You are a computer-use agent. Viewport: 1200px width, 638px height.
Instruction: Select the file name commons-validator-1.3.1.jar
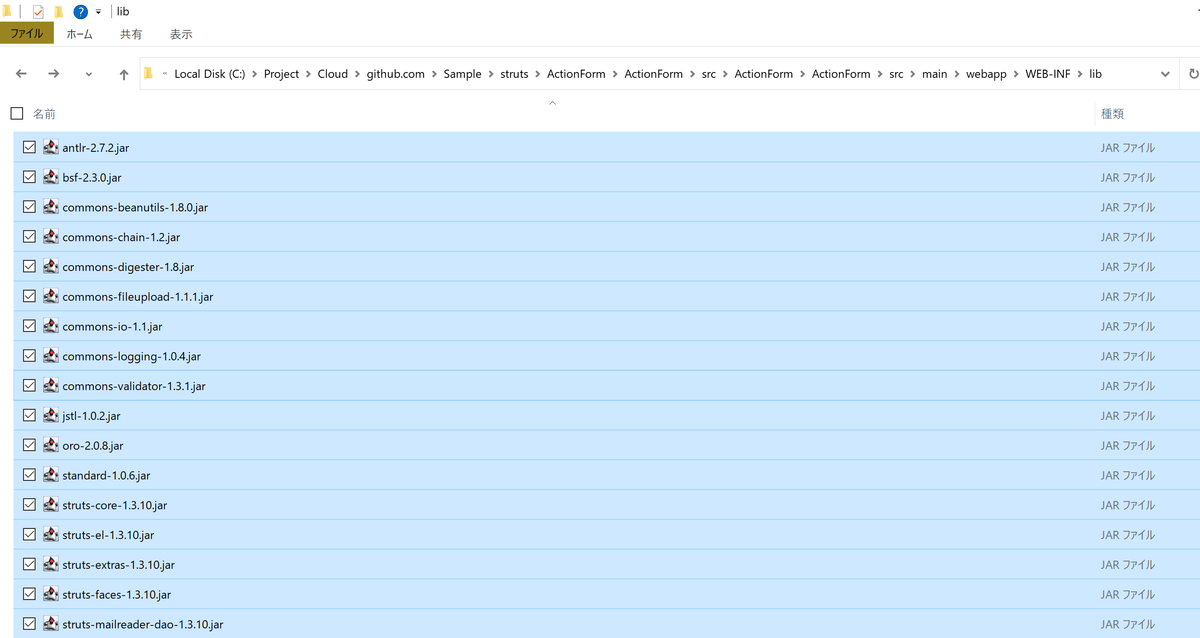(134, 386)
